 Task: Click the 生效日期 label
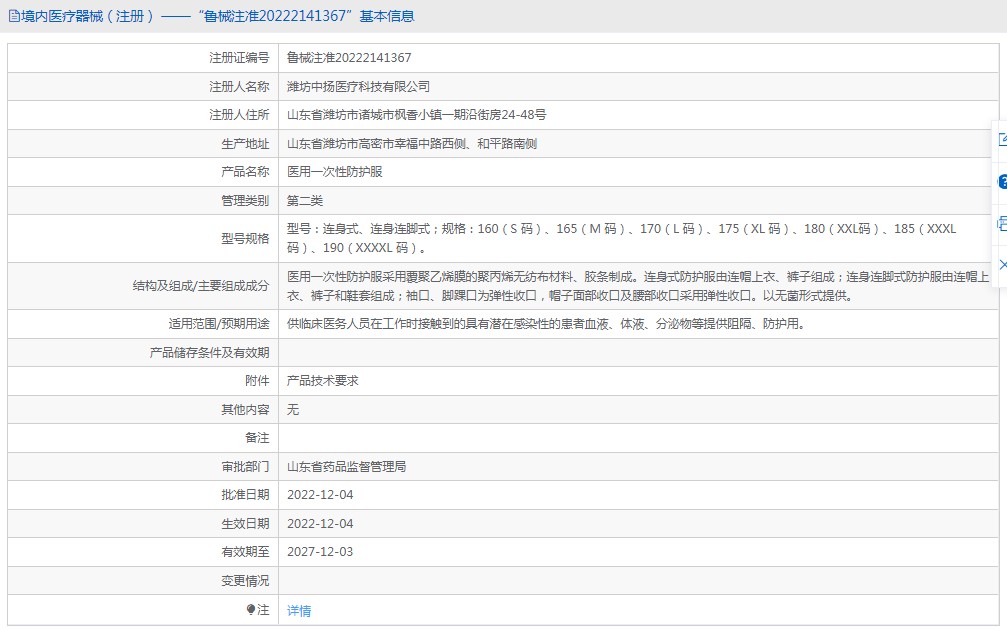(245, 524)
